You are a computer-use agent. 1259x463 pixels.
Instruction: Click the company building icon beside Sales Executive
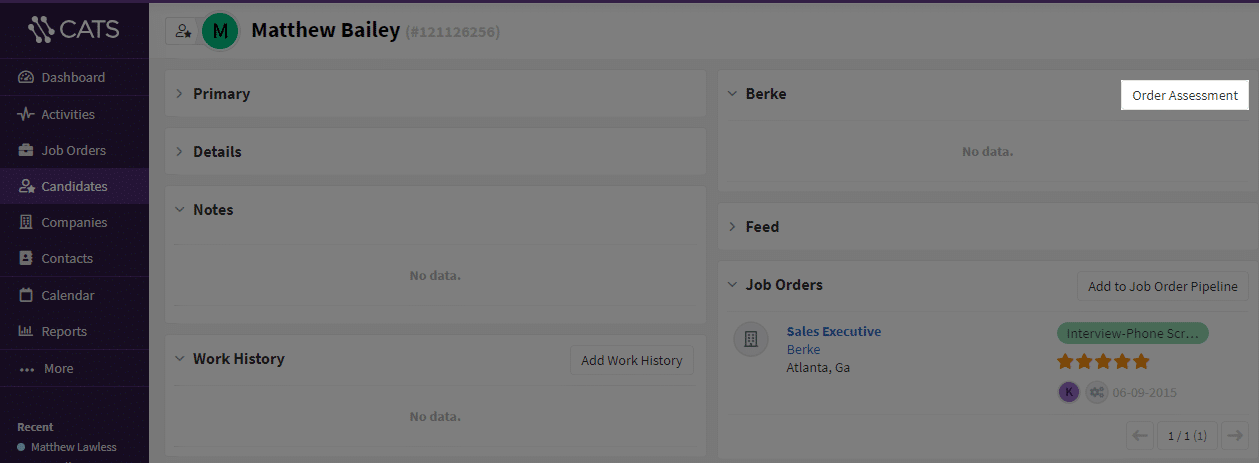751,339
